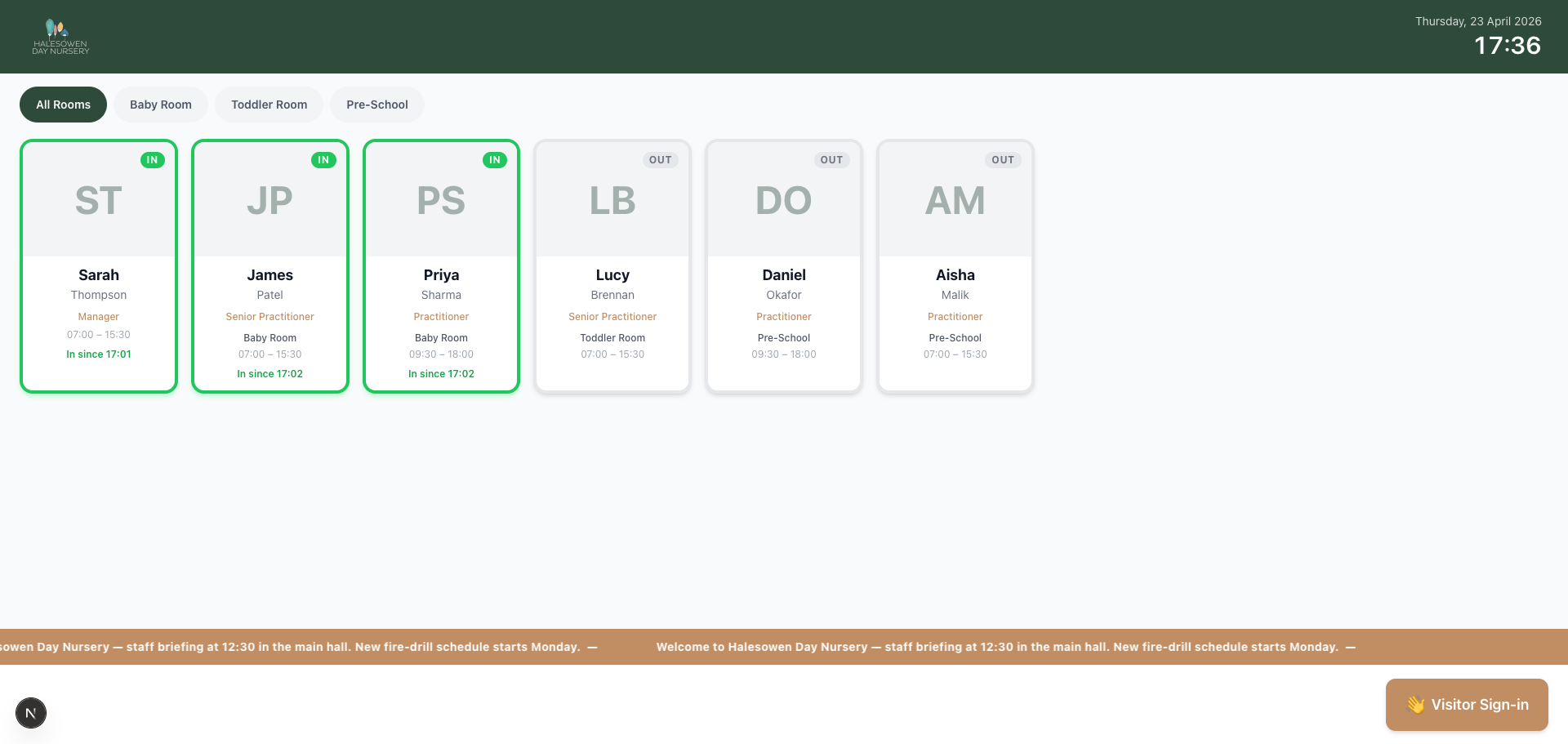
Task: Click the IN badge on Priya's card
Action: point(495,160)
